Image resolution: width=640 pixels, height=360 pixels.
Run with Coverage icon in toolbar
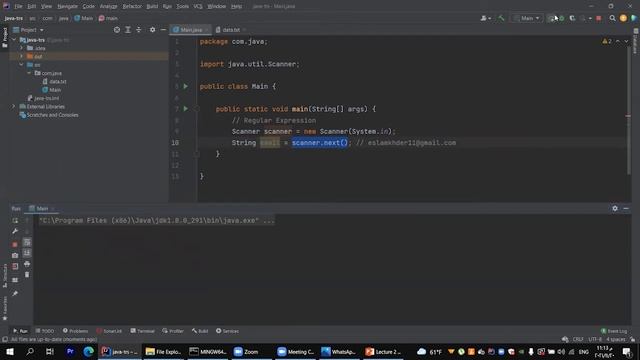click(x=572, y=18)
